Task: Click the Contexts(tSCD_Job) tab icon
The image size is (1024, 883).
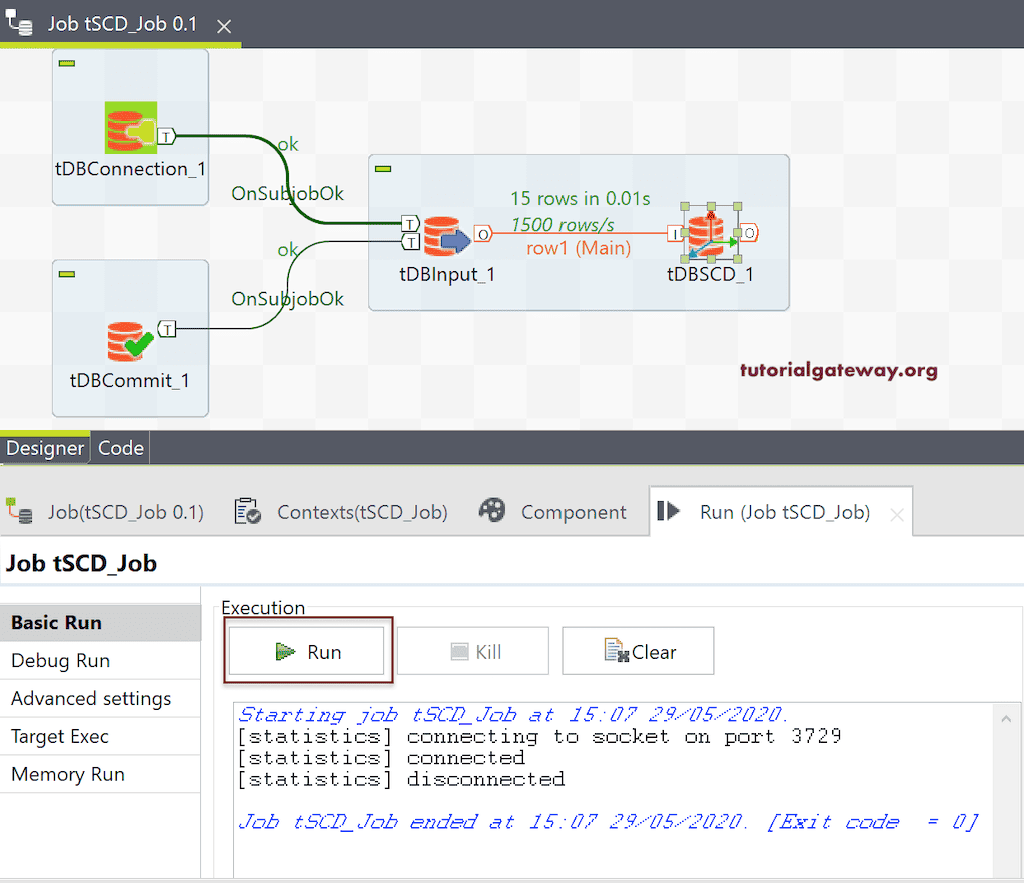Action: 245,511
